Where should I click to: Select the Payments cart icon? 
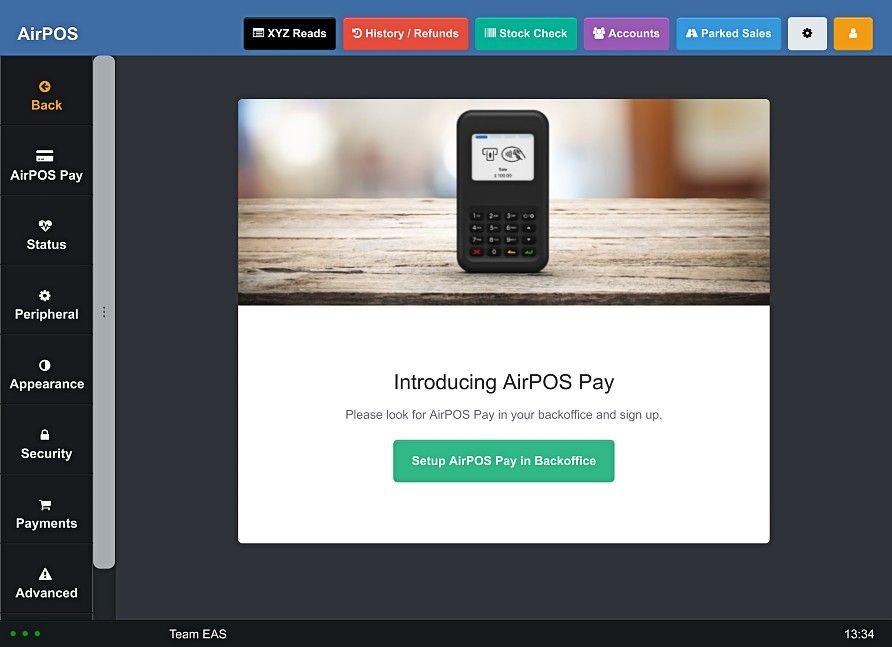coord(45,505)
